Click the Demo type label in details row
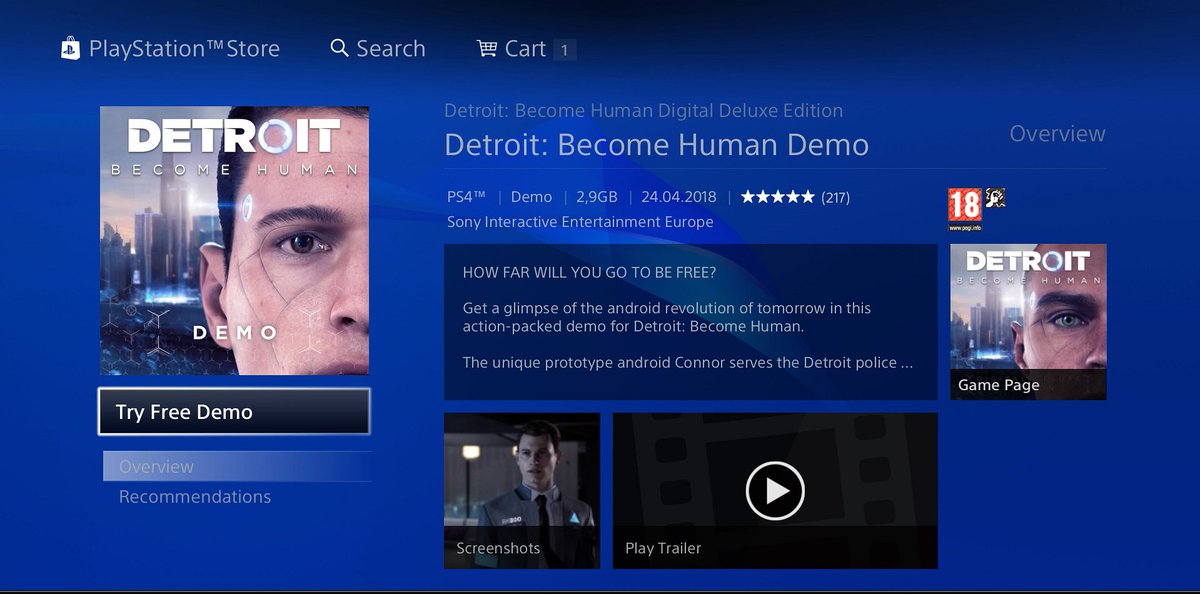Viewport: 1200px width, 594px height. coord(531,197)
